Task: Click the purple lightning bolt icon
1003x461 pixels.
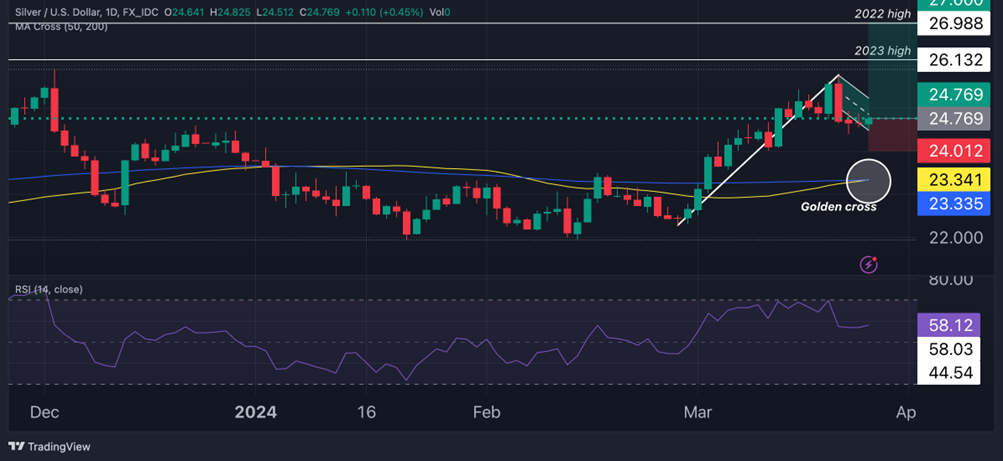Action: coord(869,265)
